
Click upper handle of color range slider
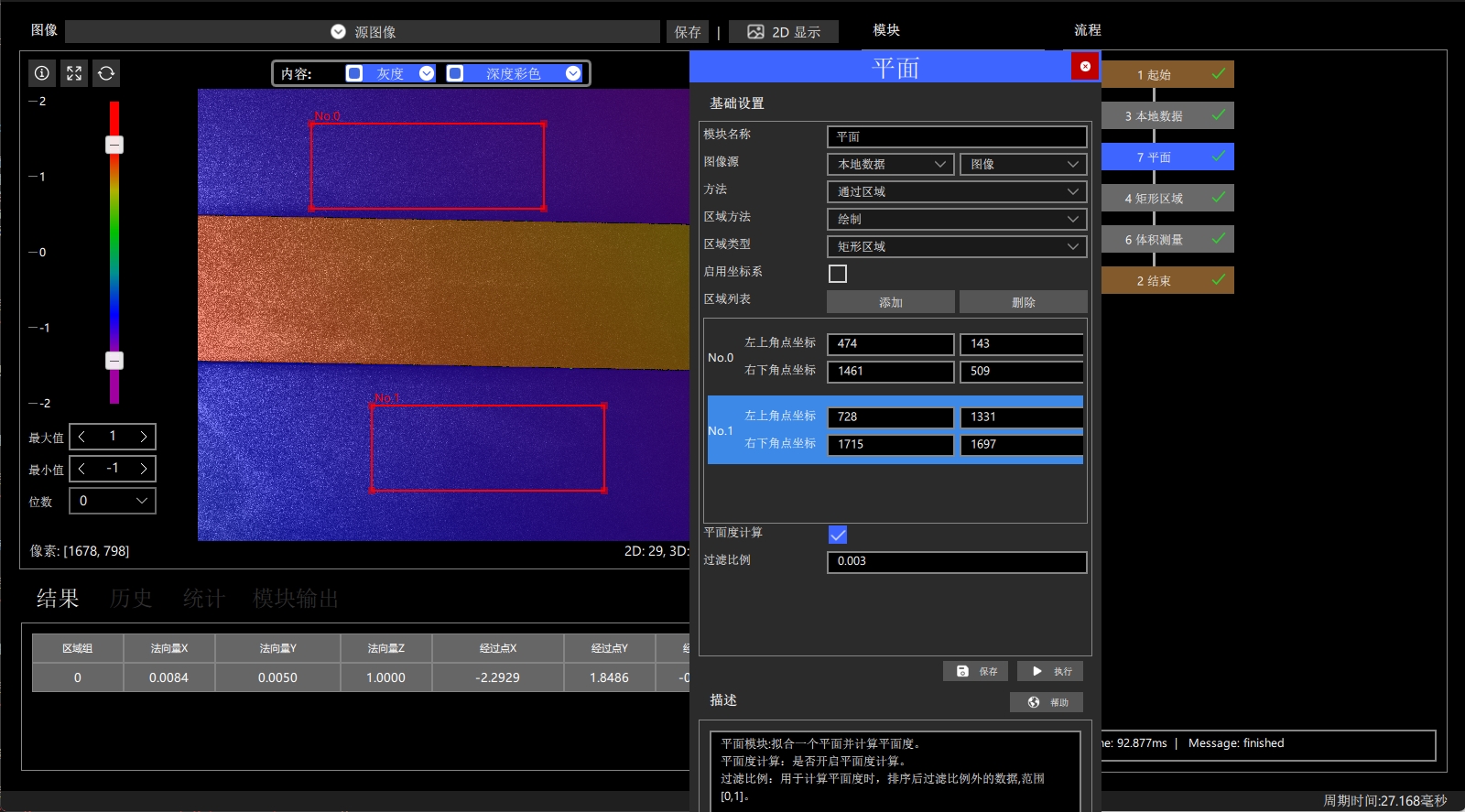coord(114,145)
